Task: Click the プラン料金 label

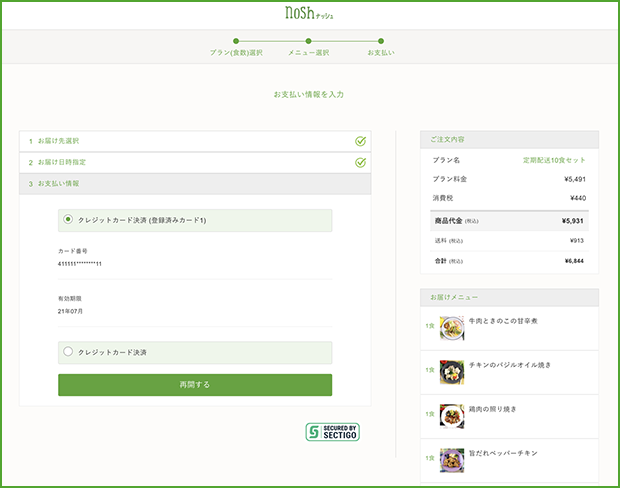Action: (x=450, y=179)
